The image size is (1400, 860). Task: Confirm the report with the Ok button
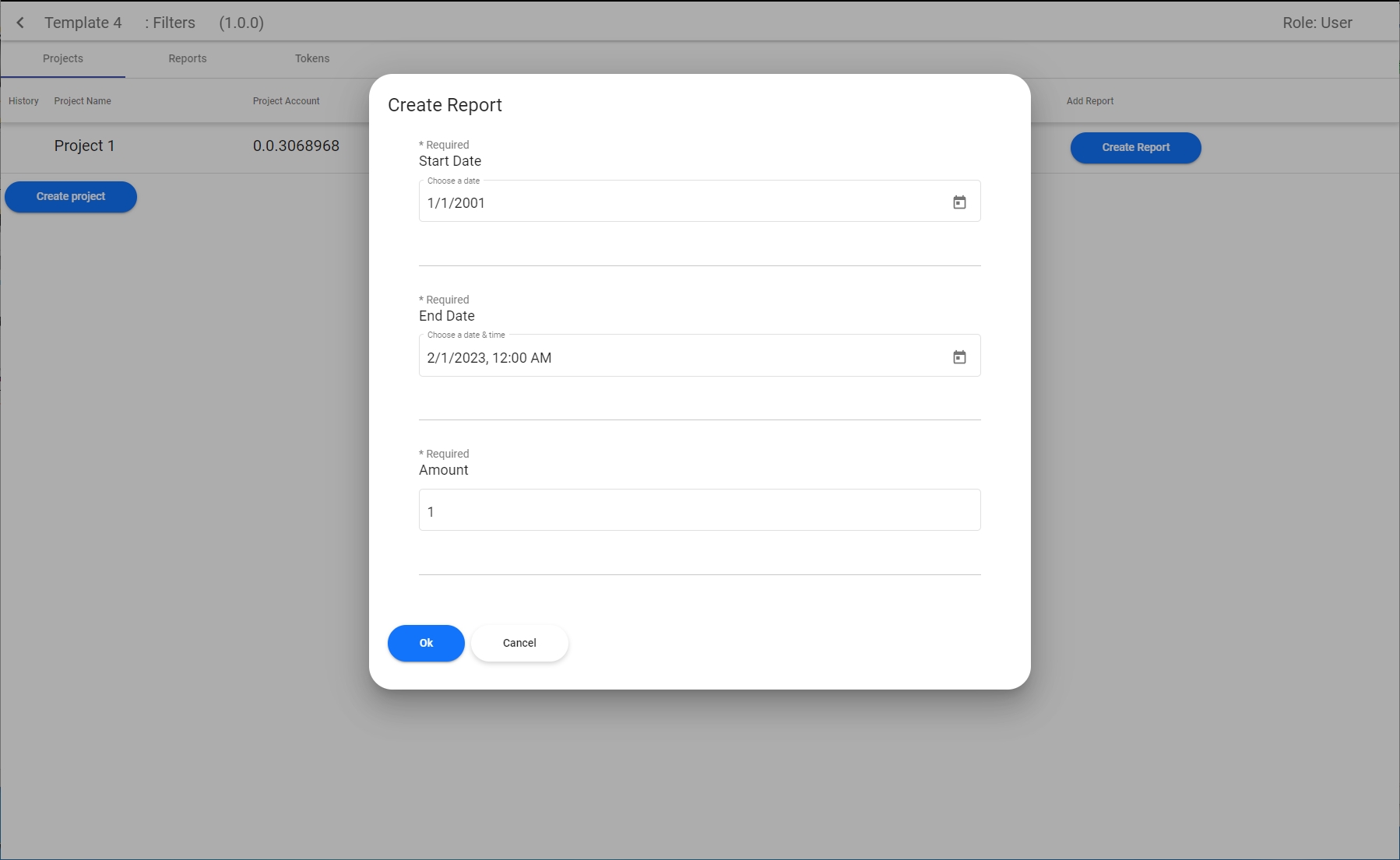tap(426, 643)
